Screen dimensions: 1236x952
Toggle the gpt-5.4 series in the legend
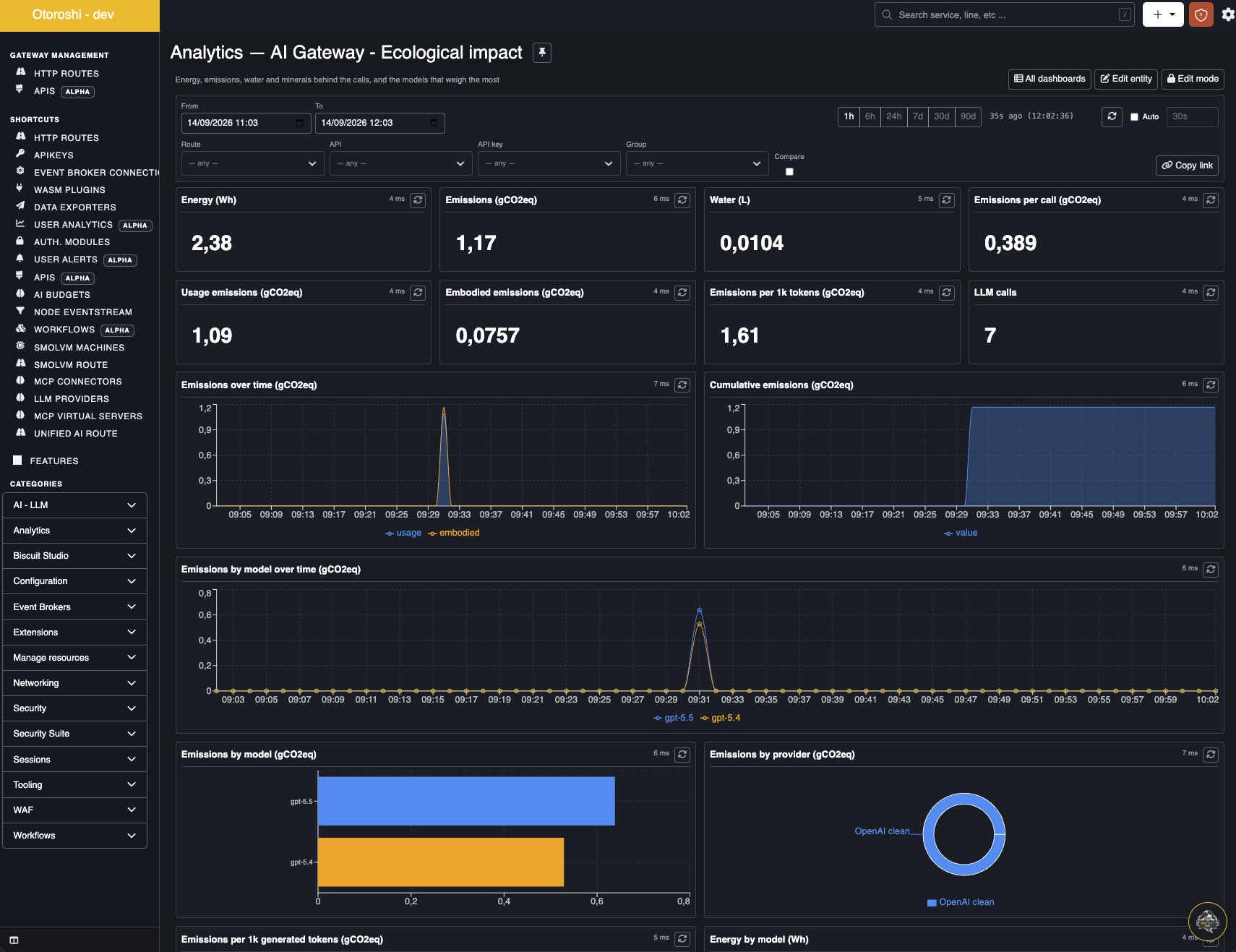pyautogui.click(x=721, y=718)
